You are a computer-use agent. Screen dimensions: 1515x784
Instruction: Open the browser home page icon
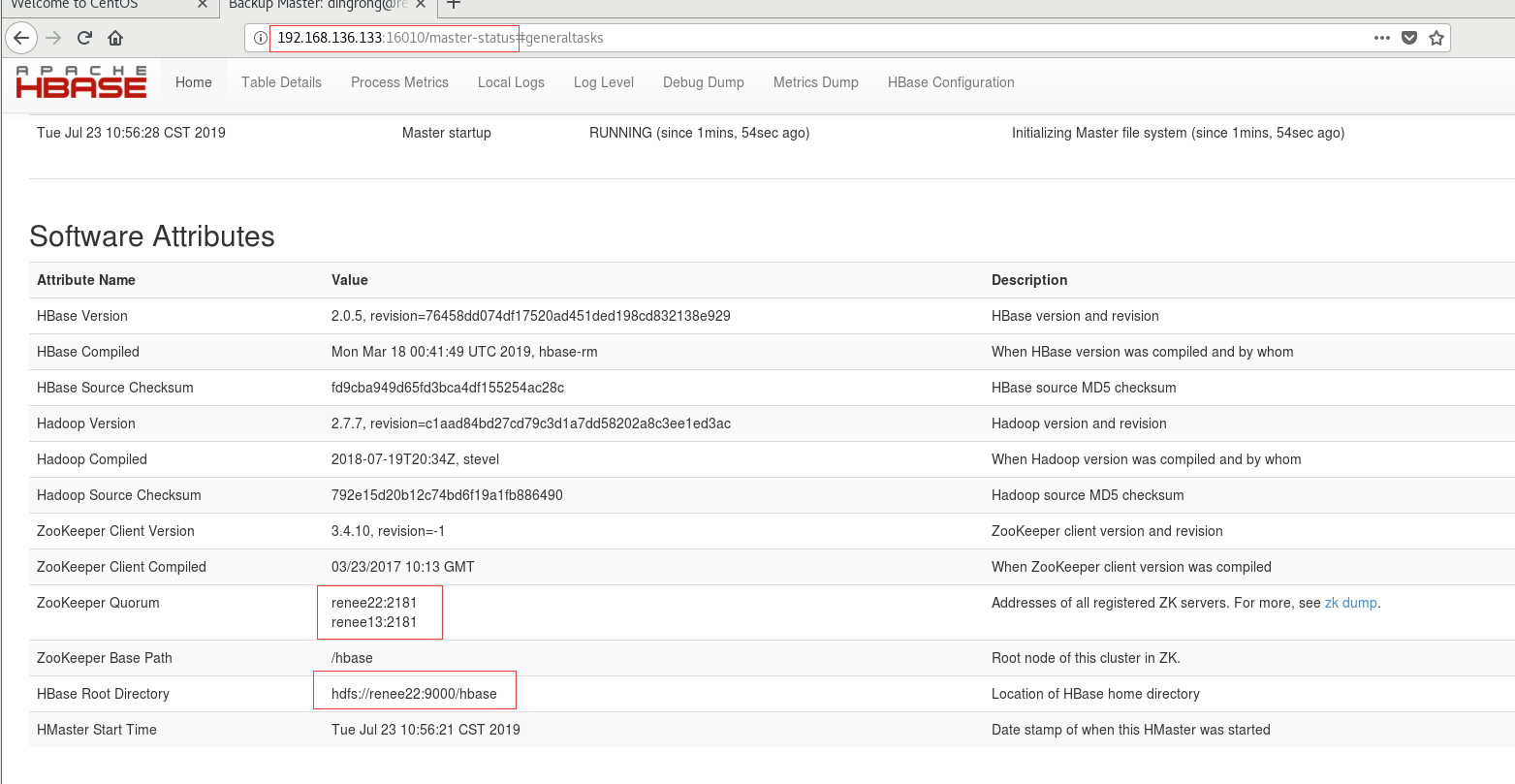click(115, 38)
